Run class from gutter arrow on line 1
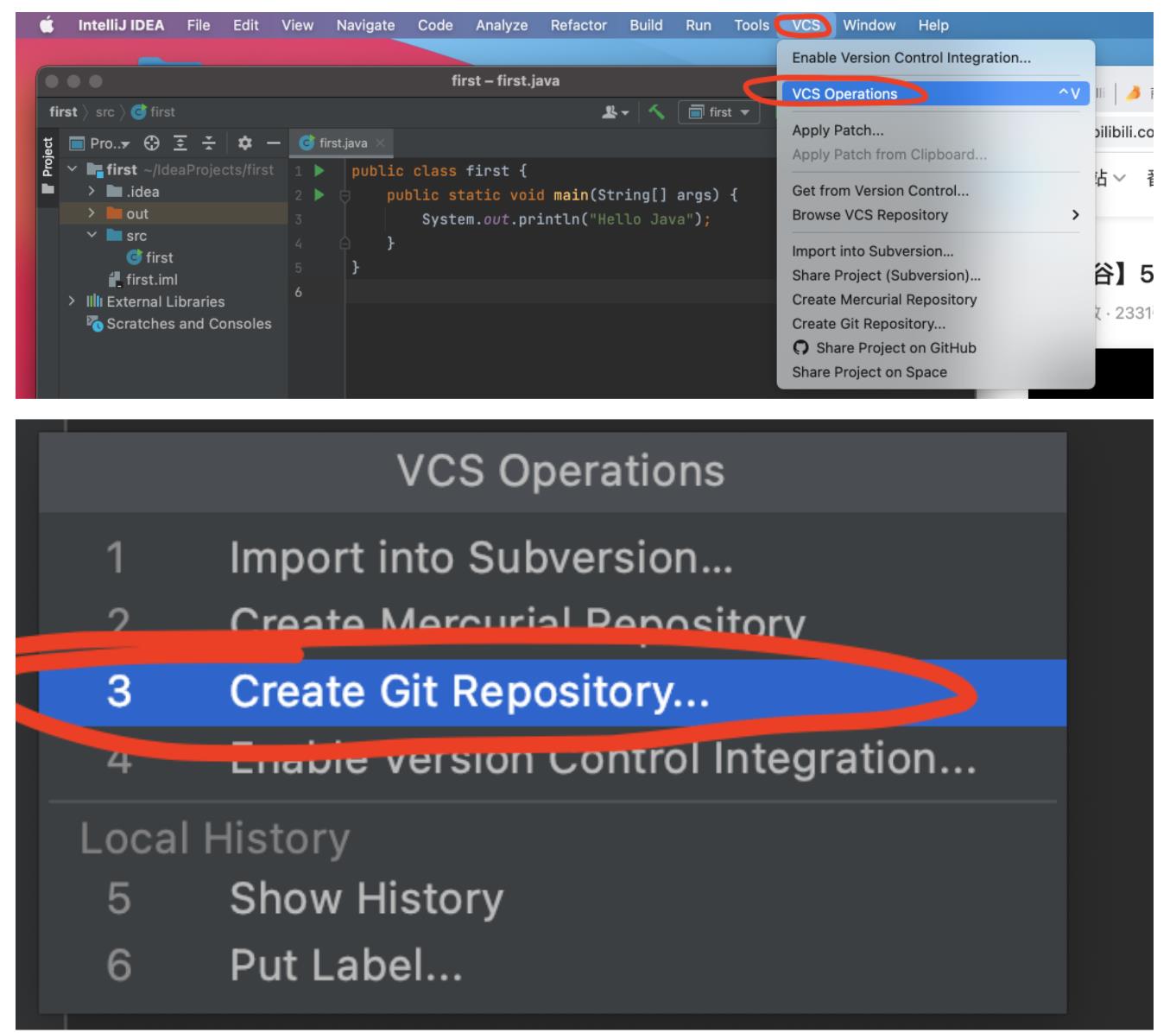The width and height of the screenshot is (1176, 1033). [319, 171]
